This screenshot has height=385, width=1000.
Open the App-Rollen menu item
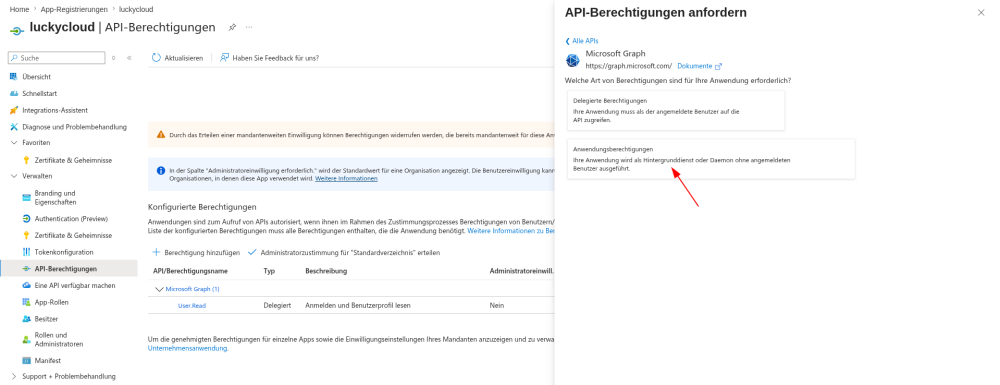pos(52,302)
